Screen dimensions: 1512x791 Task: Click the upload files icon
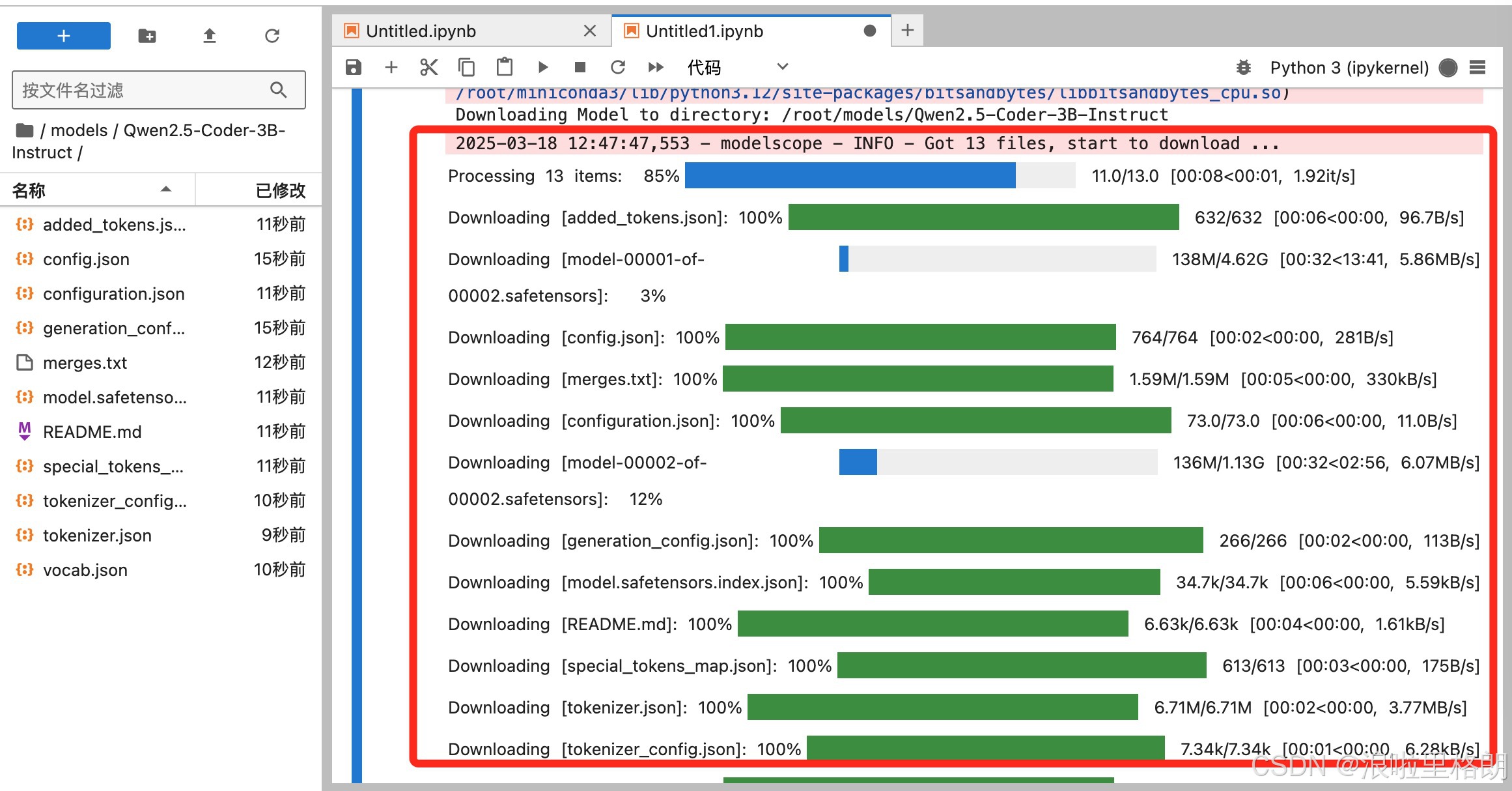[x=209, y=36]
